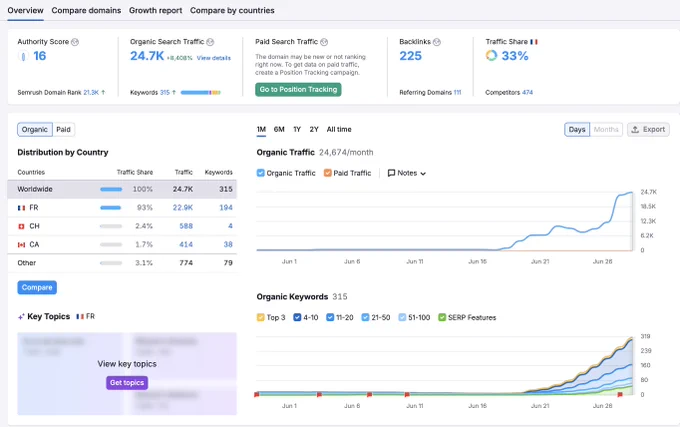Screen dimensions: 680x427
Task: Click the CA flag in country table
Action: pos(21,245)
